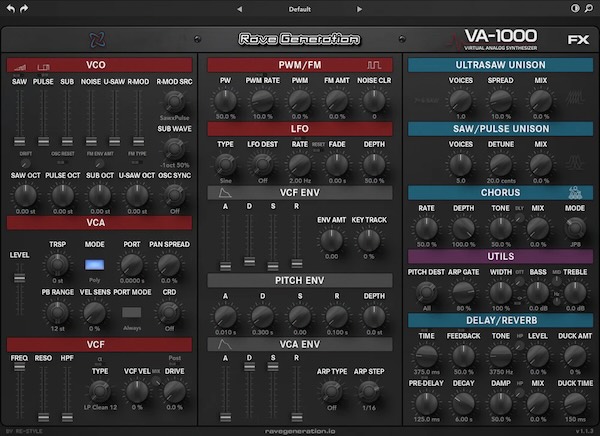Click the saw waveform icon in VCO header
The image size is (600, 436).
20,67
